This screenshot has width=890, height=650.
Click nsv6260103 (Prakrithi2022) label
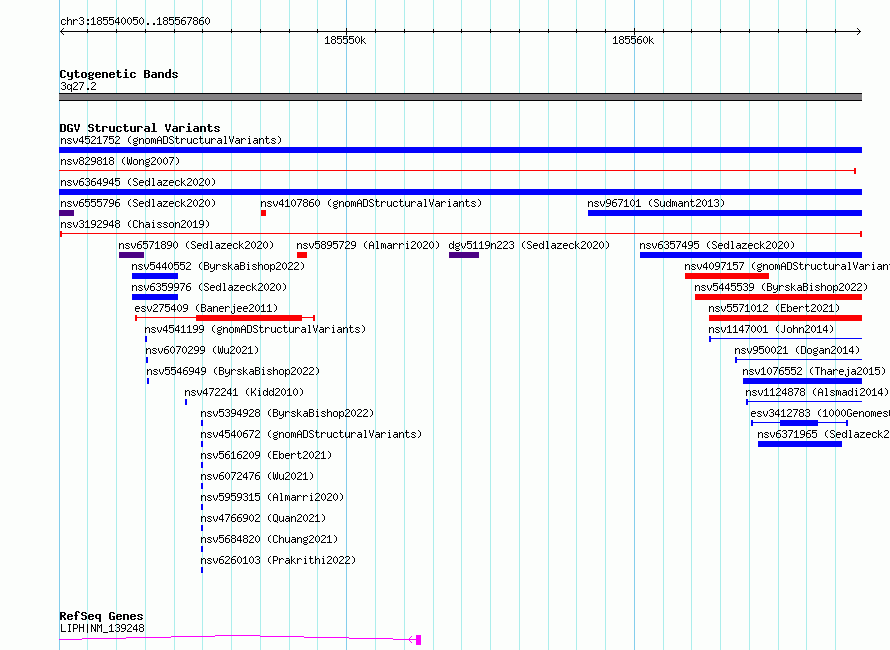(x=278, y=560)
